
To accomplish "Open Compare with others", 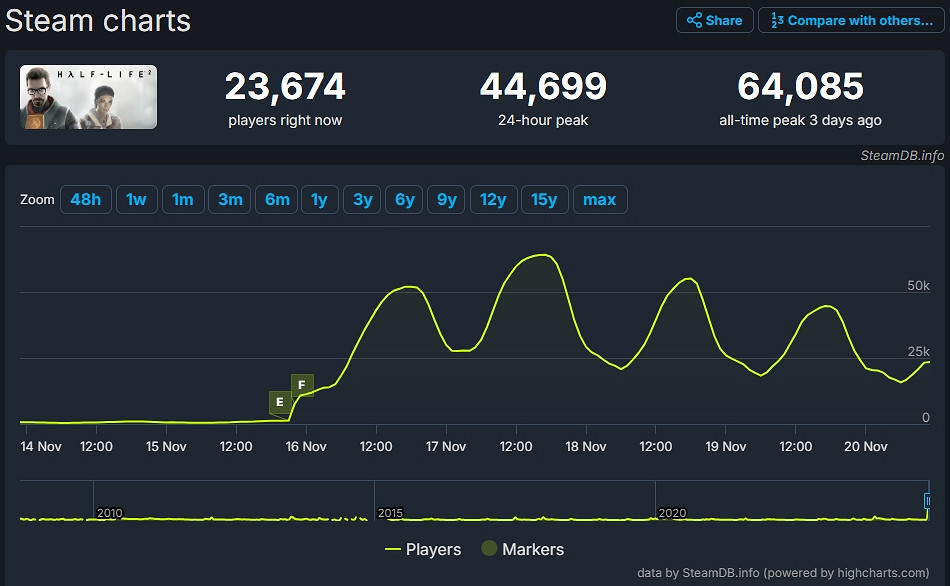I will pyautogui.click(x=851, y=20).
